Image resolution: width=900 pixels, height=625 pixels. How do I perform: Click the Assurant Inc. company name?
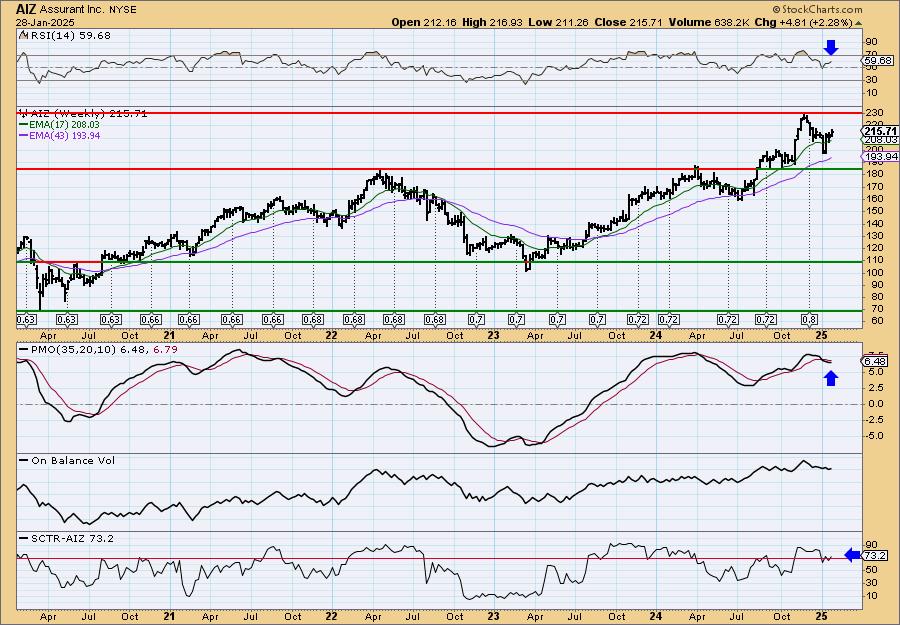[x=72, y=10]
